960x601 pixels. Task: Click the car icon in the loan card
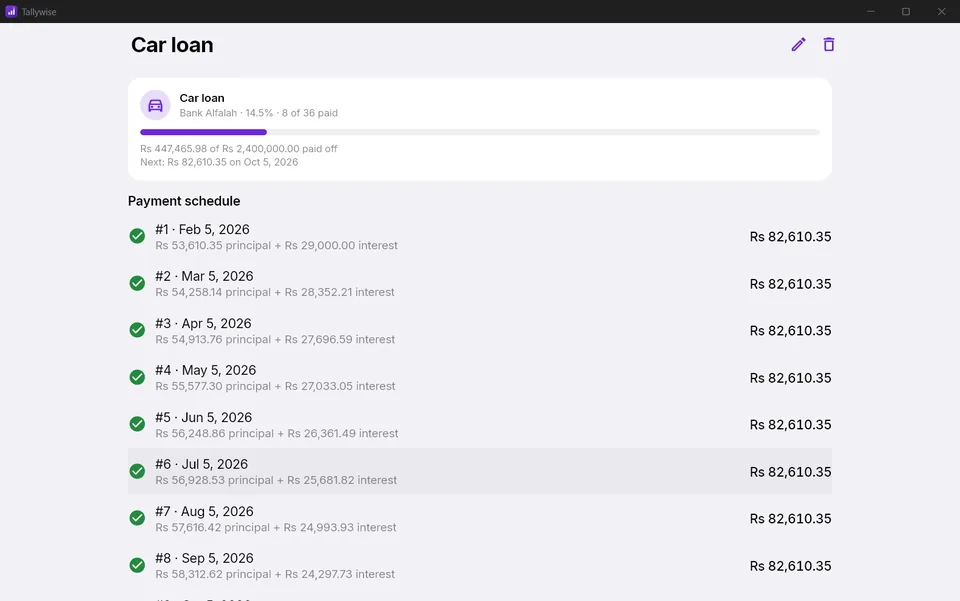coord(156,105)
